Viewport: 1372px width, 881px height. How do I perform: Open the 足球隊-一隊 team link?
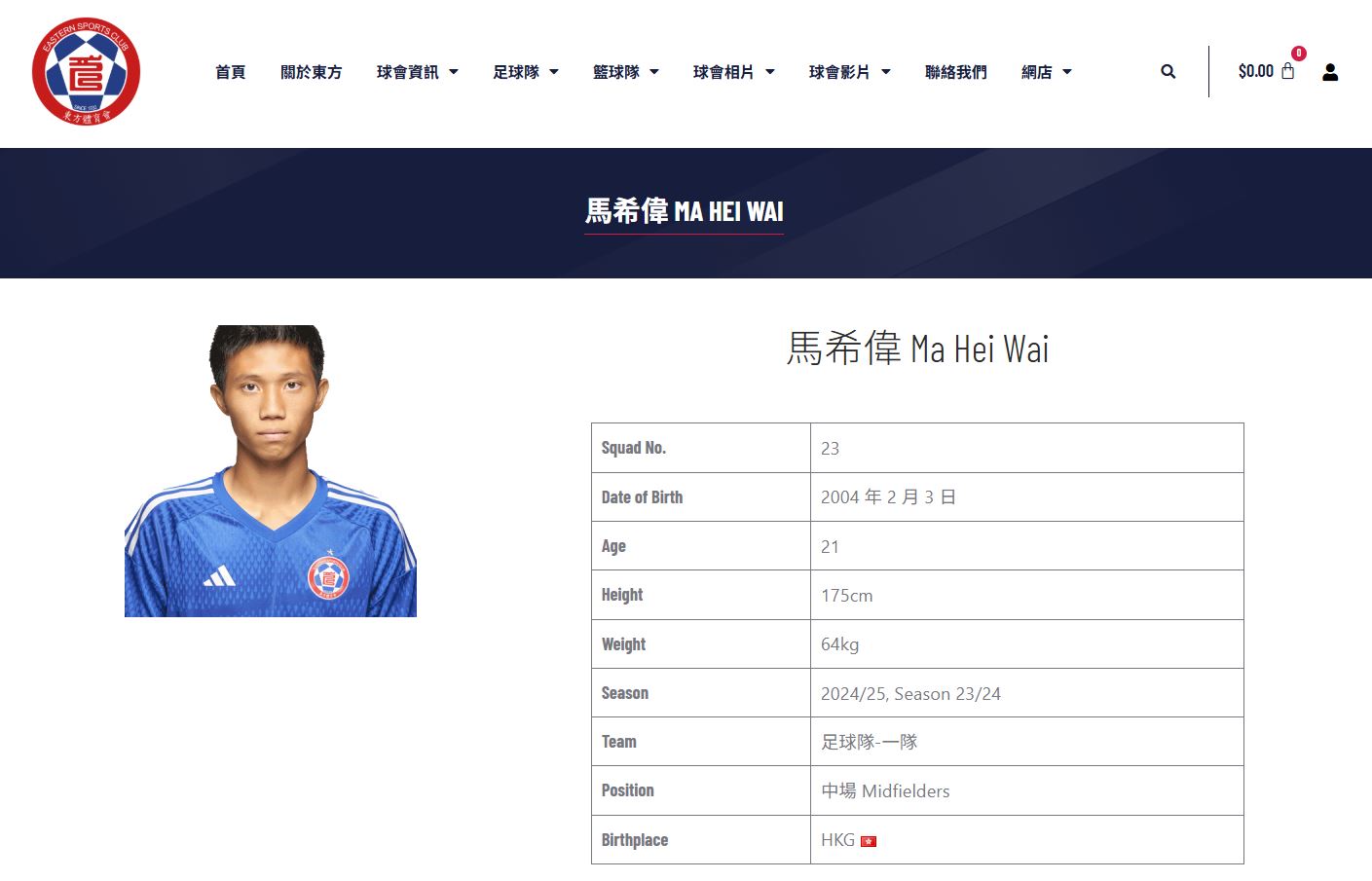click(x=869, y=742)
